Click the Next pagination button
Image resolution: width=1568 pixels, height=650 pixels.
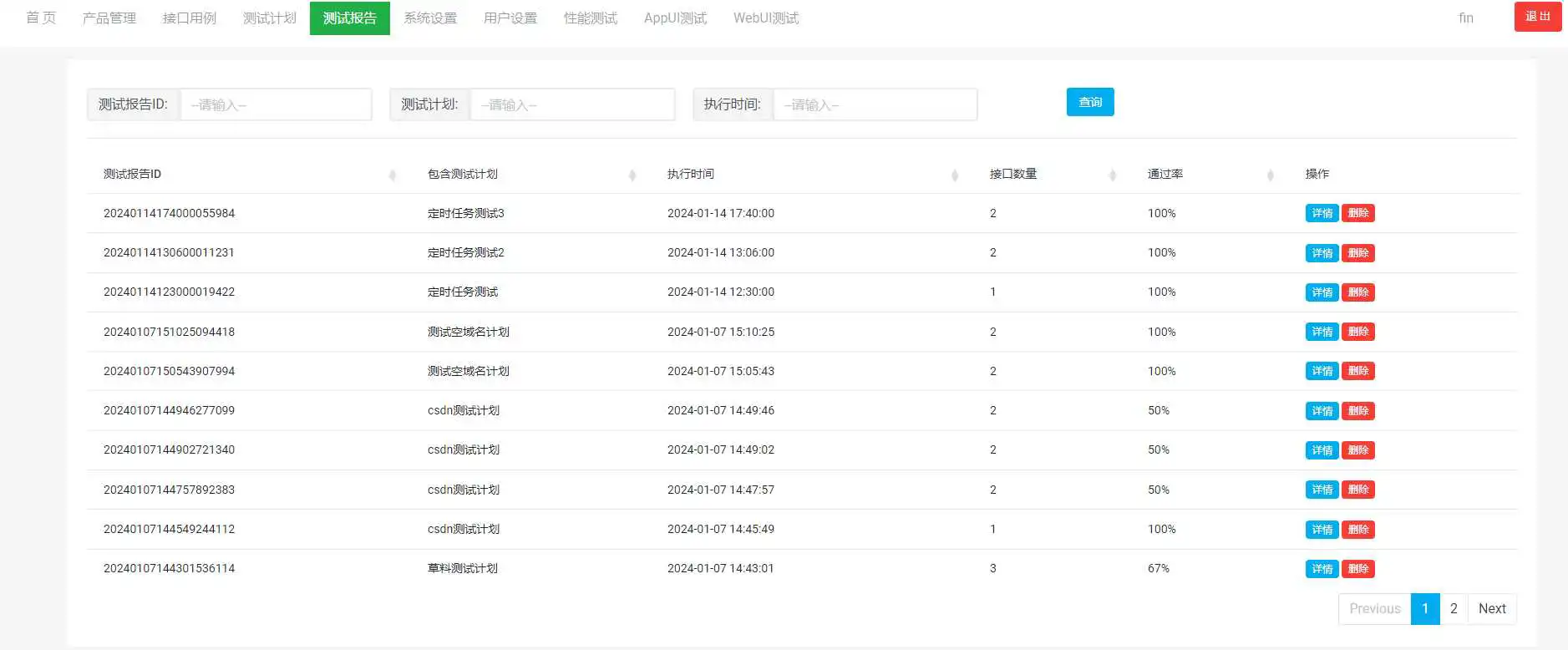(1492, 608)
